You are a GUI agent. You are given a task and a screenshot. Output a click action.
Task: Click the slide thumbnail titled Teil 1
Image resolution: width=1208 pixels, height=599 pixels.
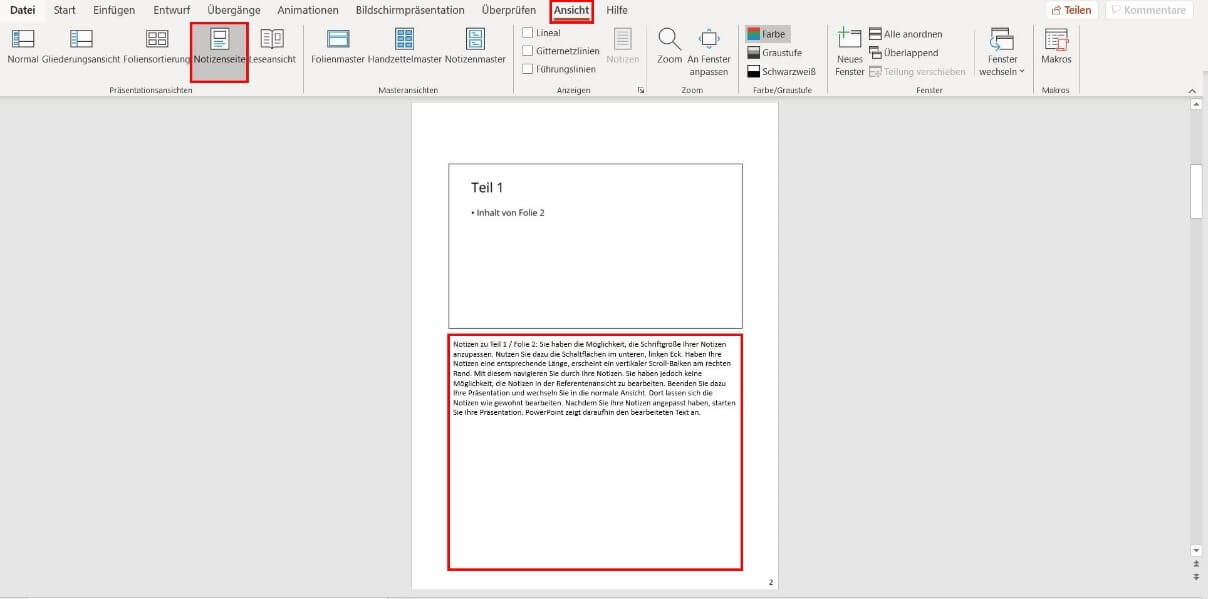pyautogui.click(x=595, y=246)
